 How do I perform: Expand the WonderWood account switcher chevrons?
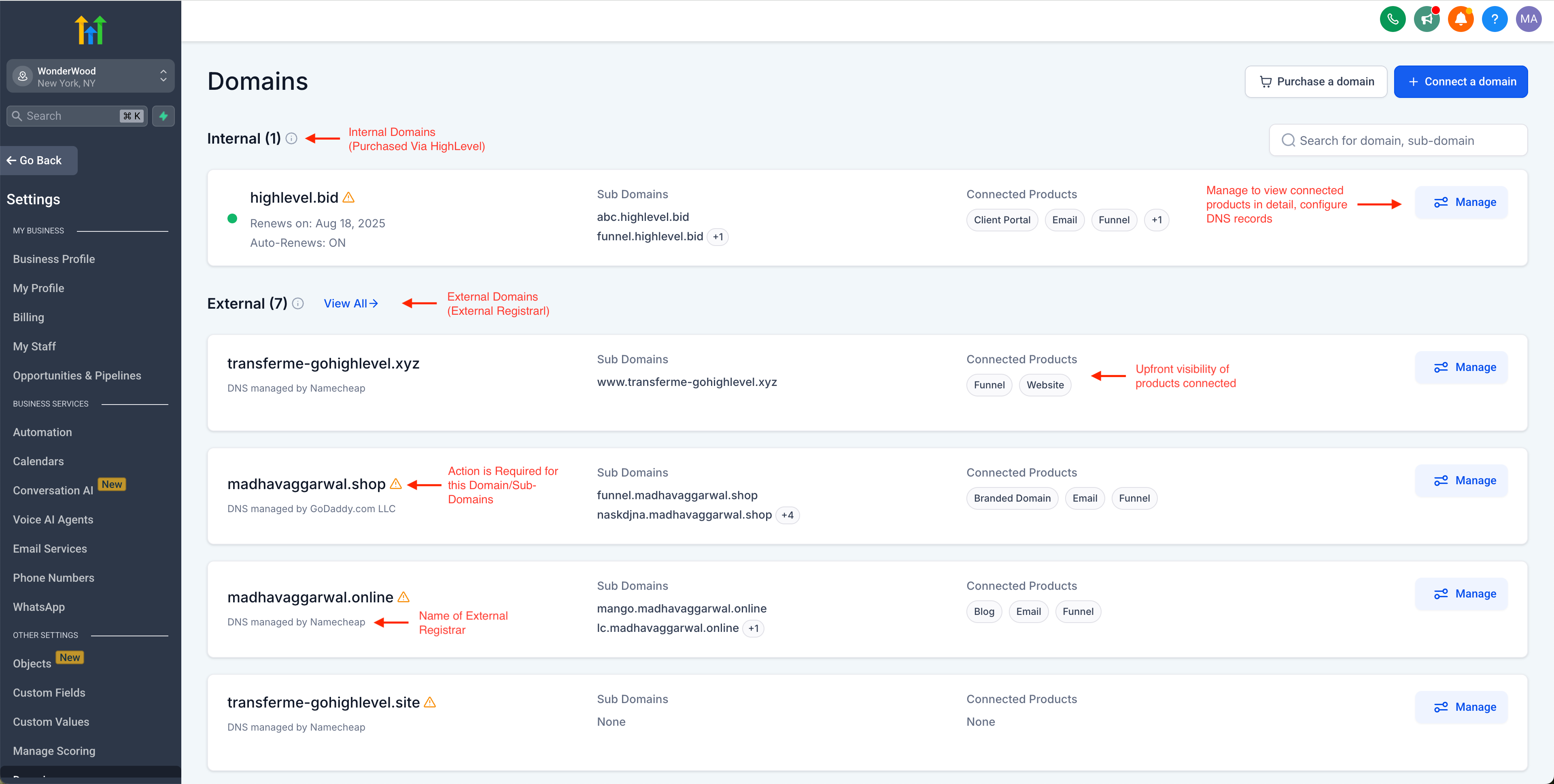tap(163, 76)
